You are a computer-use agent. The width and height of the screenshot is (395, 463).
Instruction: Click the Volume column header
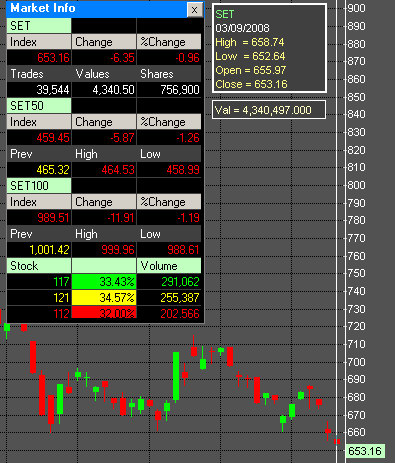[x=169, y=266]
